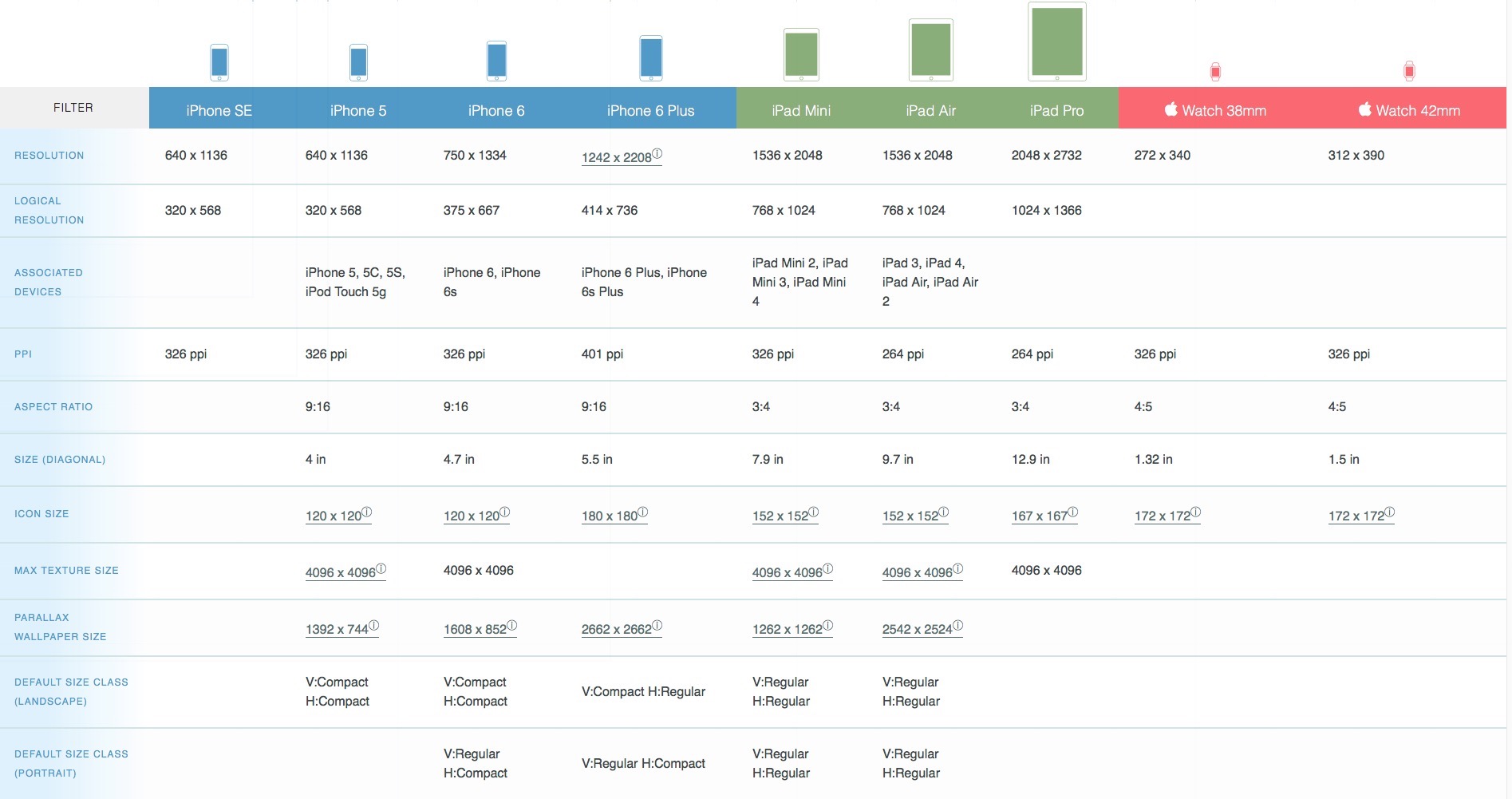The width and height of the screenshot is (1512, 799).
Task: Click the 1392 x 744 parallax wallpaper link
Action: click(x=337, y=629)
